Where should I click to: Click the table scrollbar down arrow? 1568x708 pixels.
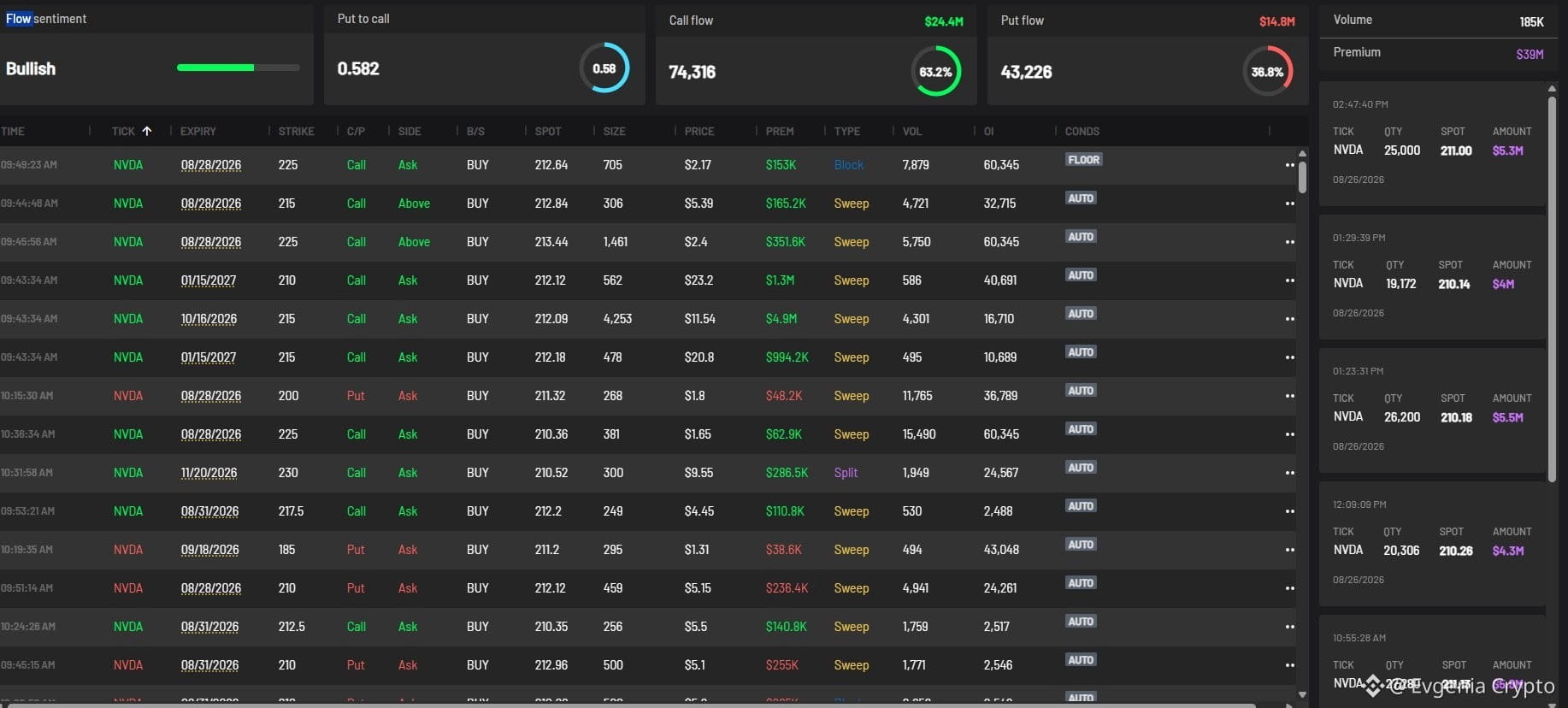coord(1302,694)
